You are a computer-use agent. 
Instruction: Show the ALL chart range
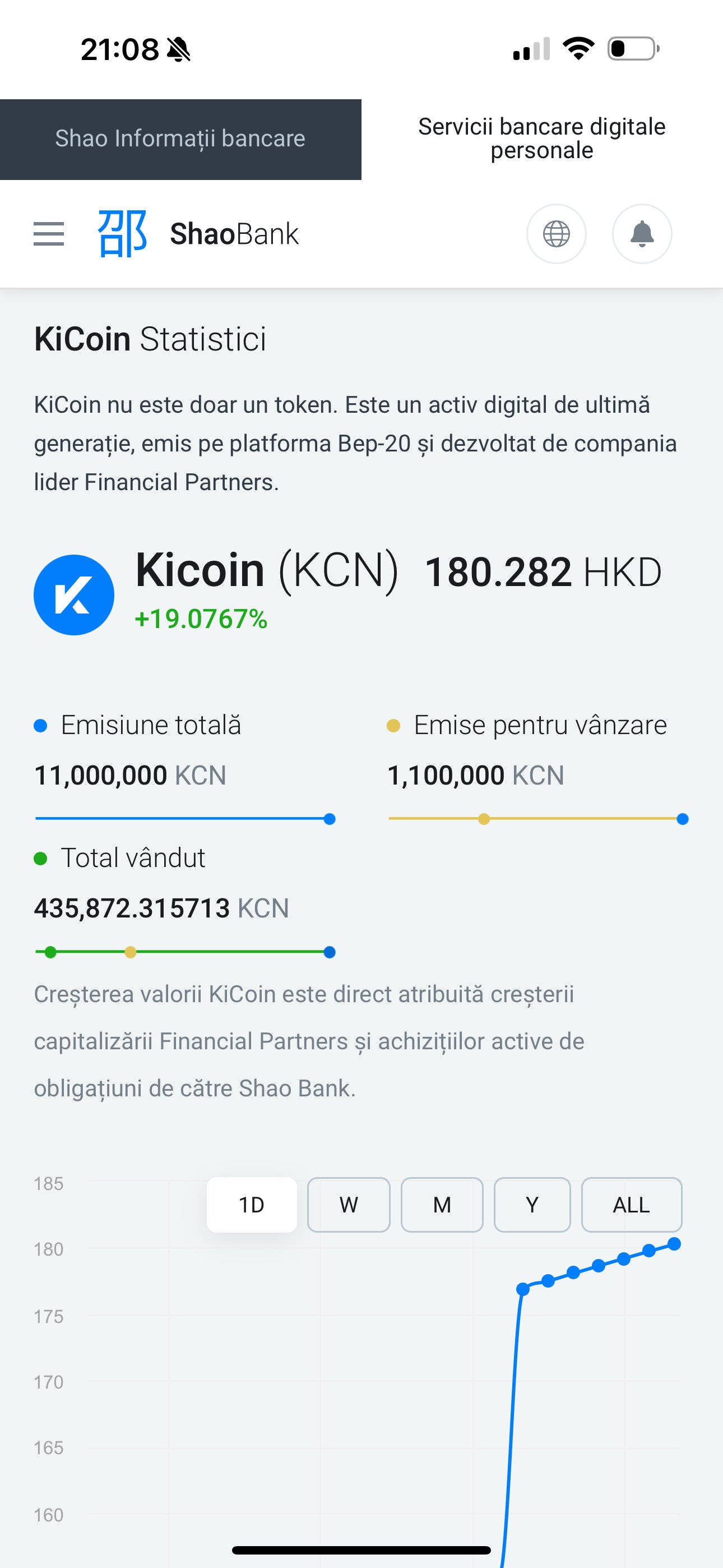click(631, 1205)
